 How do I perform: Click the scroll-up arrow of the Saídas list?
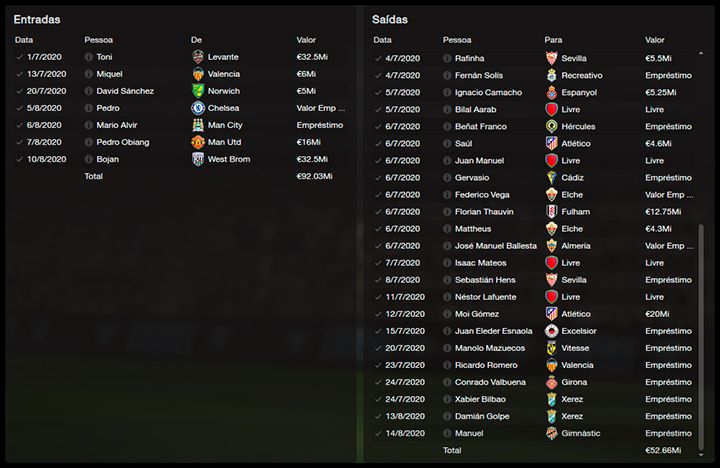[x=701, y=53]
